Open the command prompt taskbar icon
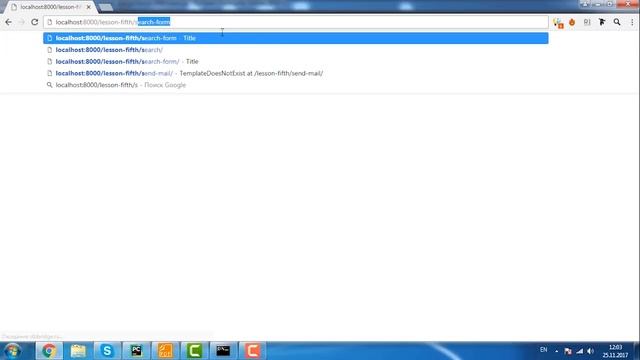640x360 pixels. point(223,351)
